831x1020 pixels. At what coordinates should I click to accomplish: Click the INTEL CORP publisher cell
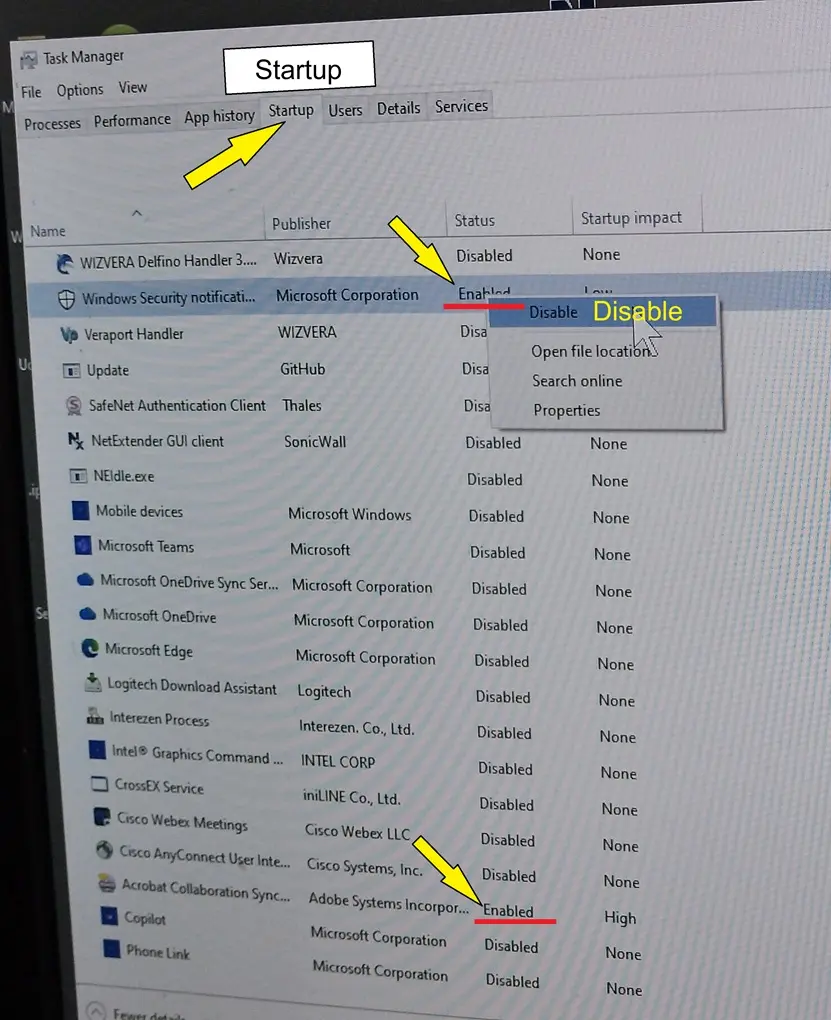338,761
